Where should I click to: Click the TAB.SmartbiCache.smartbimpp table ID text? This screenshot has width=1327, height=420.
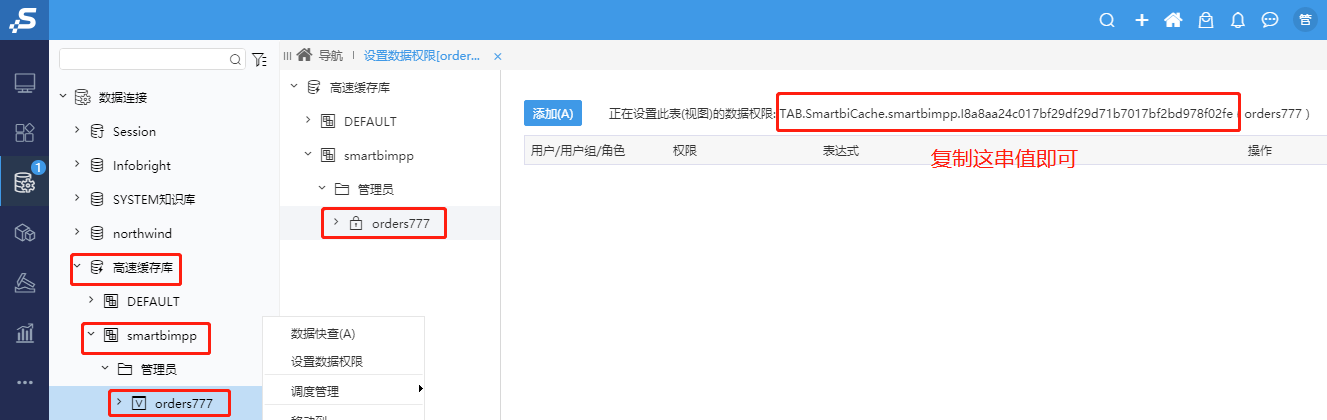1006,114
